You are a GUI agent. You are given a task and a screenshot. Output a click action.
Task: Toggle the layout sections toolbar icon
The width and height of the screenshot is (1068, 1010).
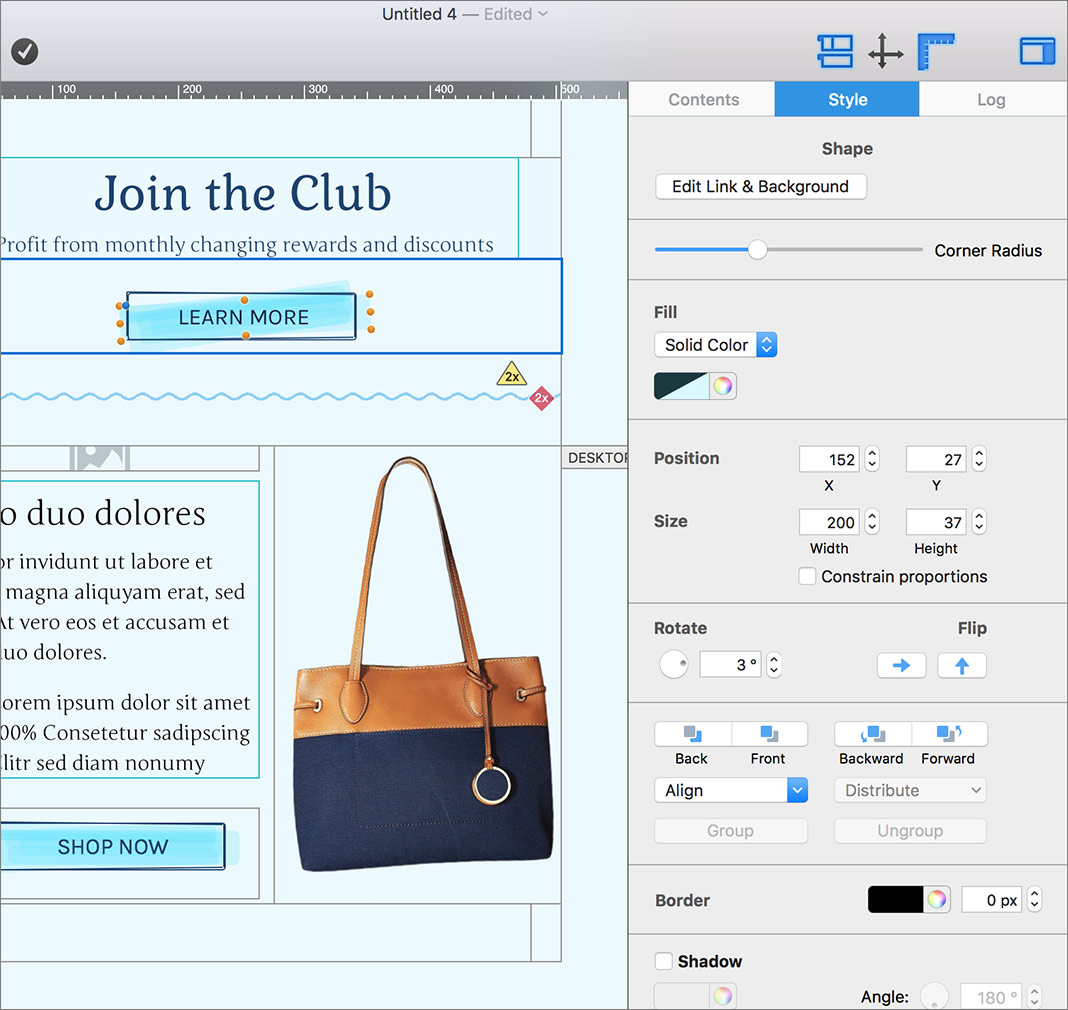click(x=834, y=51)
